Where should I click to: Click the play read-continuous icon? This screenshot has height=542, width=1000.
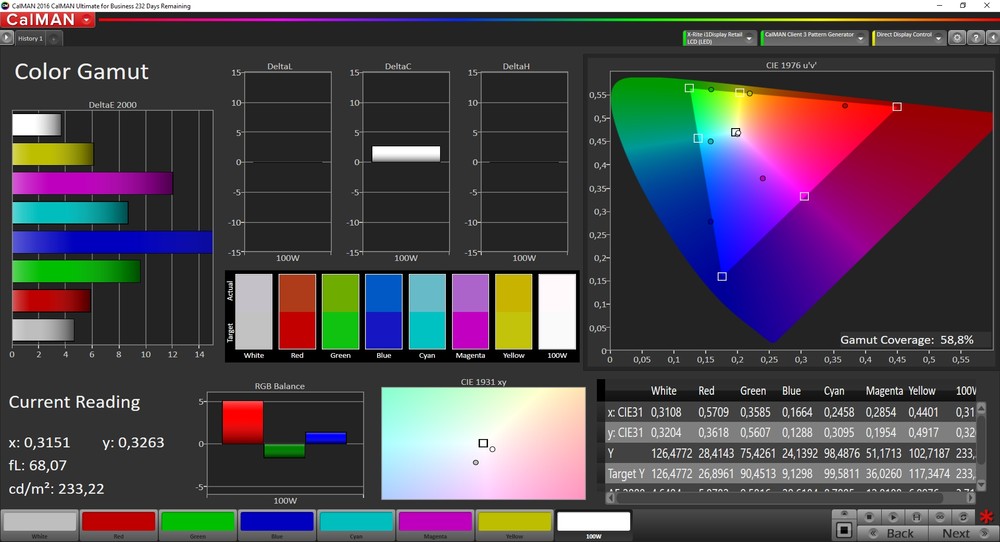point(893,516)
